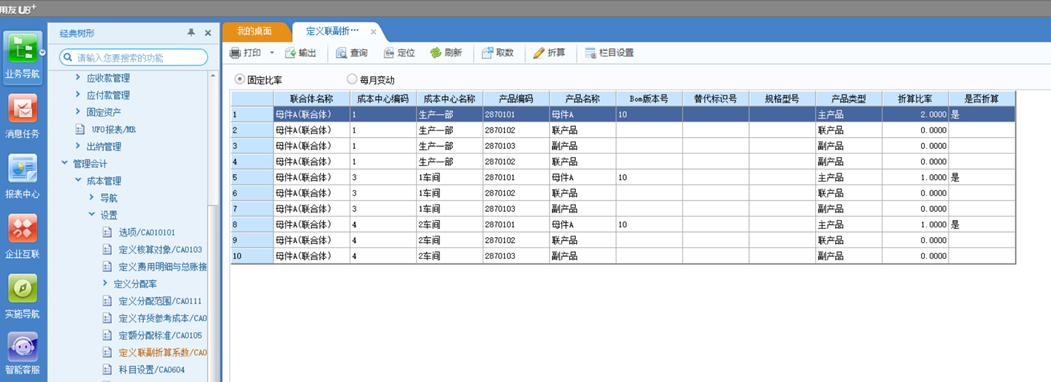The image size is (1051, 382).
Task: Click product code 2870103 in row 3
Action: 516,146
